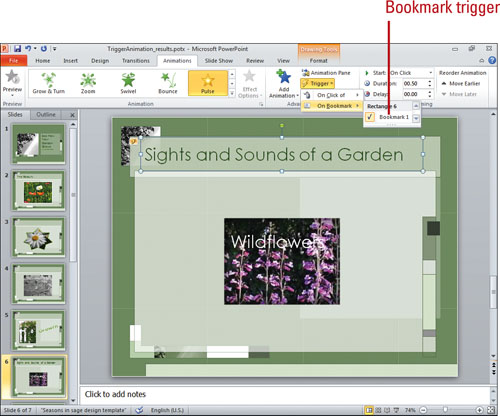Switch to the Design tab
This screenshot has height=416, width=500.
coord(100,61)
